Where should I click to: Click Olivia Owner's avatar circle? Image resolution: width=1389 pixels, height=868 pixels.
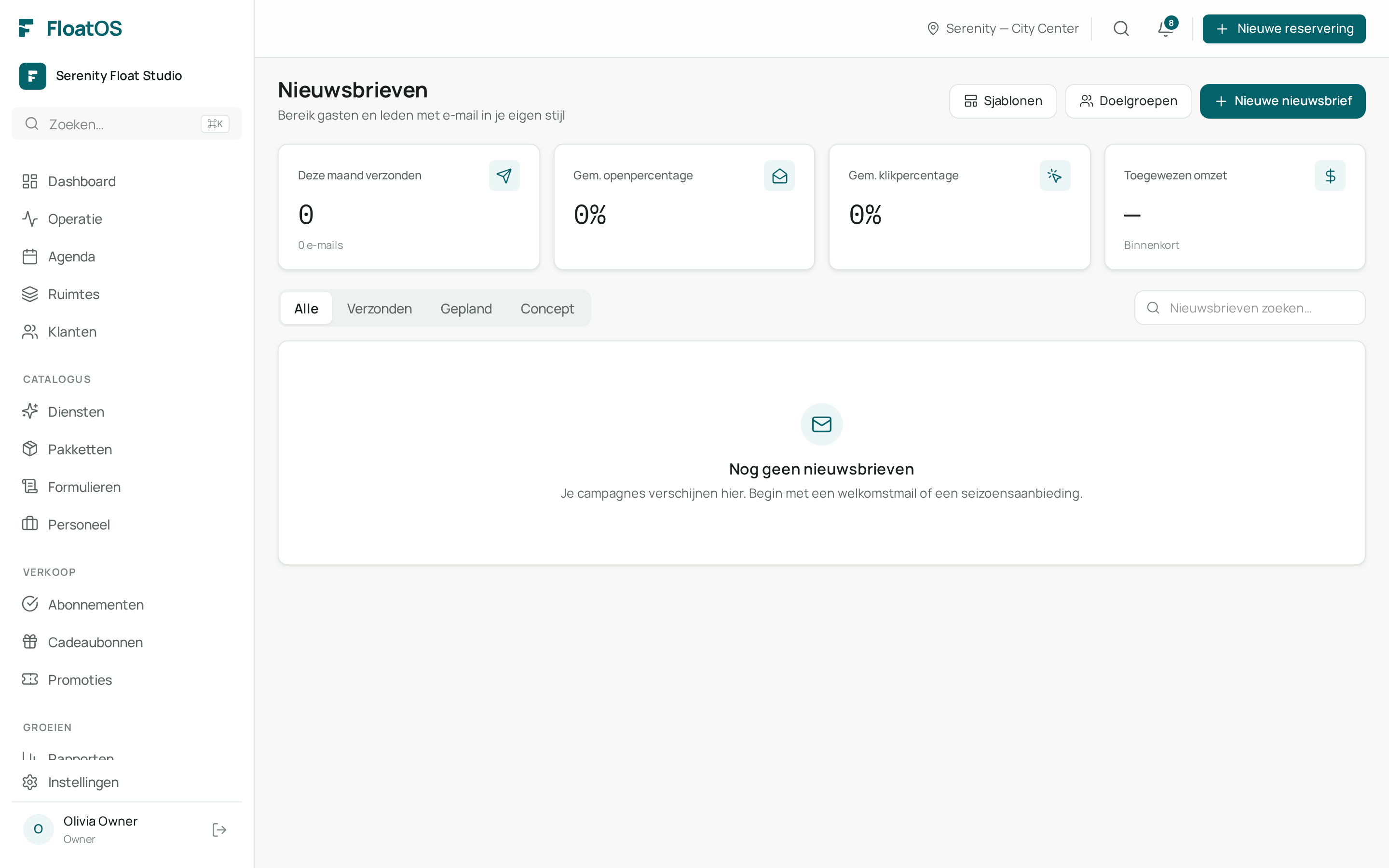pos(39,829)
